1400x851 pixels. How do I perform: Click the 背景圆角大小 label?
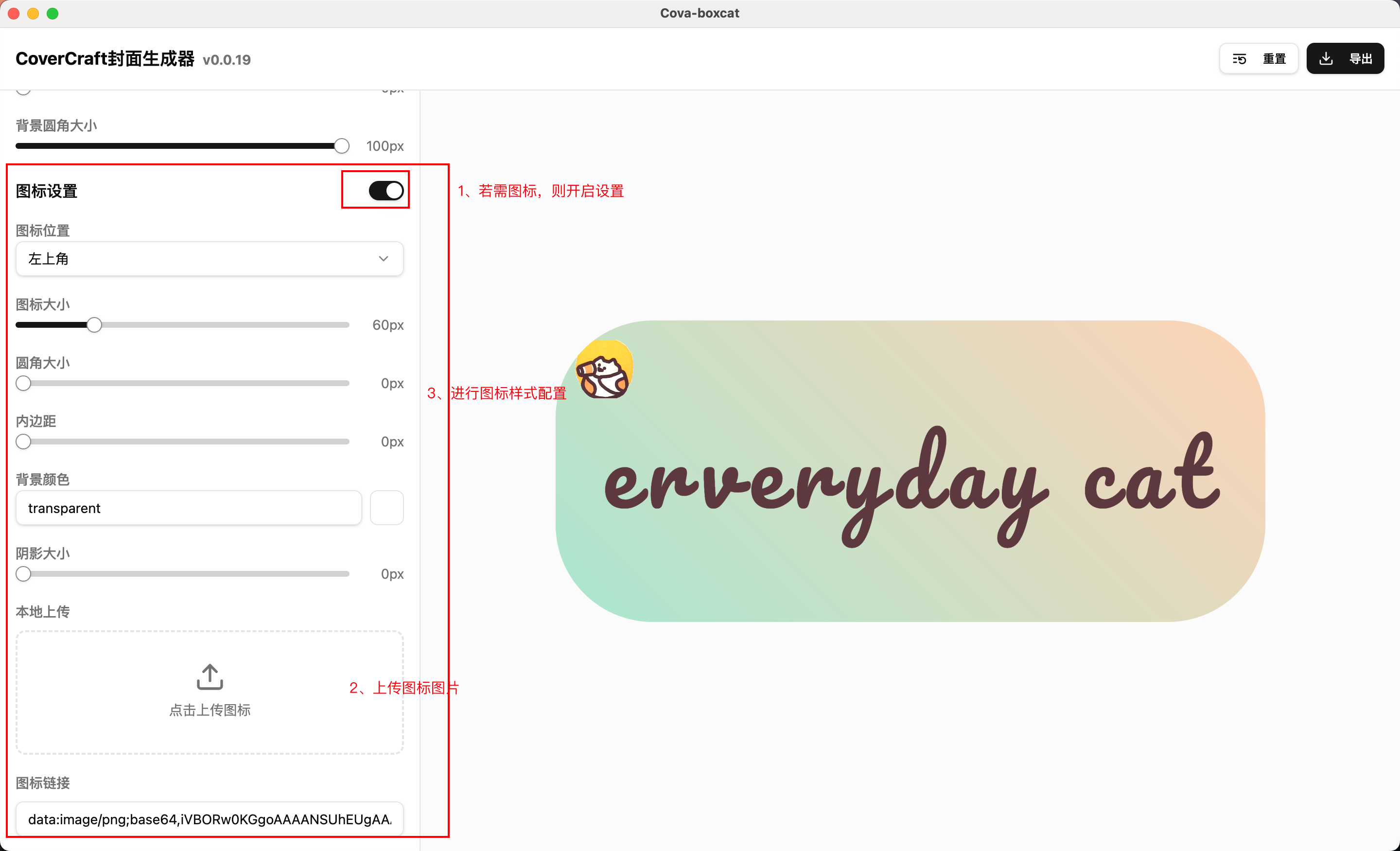pyautogui.click(x=56, y=125)
